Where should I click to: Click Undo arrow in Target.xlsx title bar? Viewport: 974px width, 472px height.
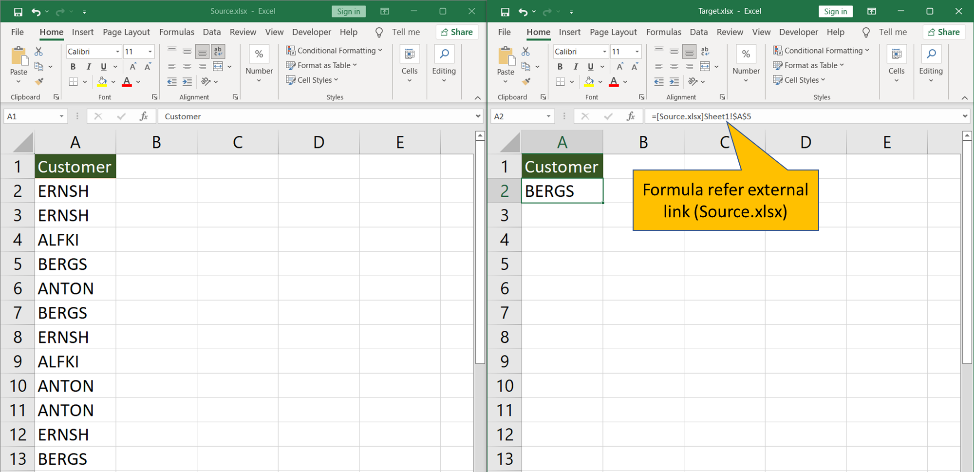(525, 12)
